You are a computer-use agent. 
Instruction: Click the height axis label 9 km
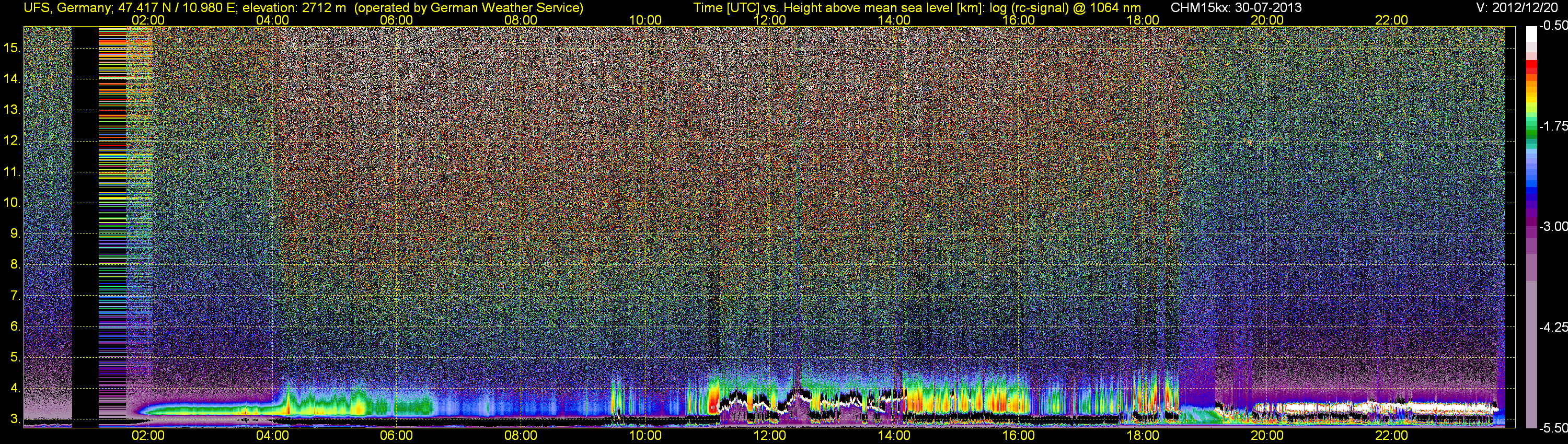[15, 233]
